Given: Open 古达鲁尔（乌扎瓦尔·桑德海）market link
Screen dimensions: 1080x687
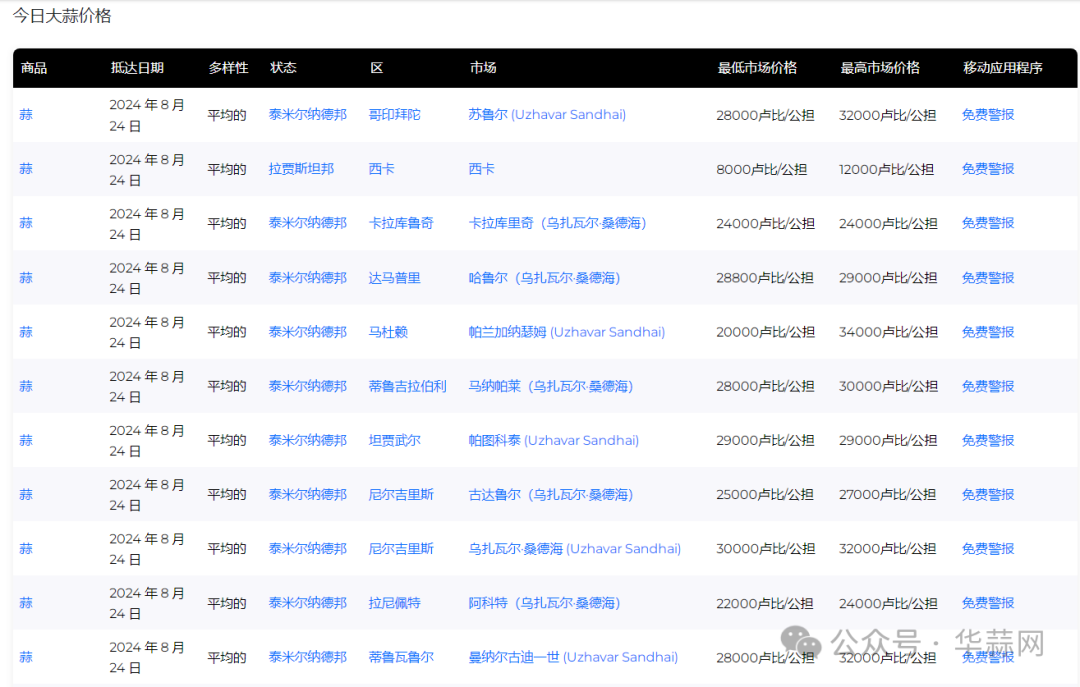Looking at the screenshot, I should [x=550, y=495].
